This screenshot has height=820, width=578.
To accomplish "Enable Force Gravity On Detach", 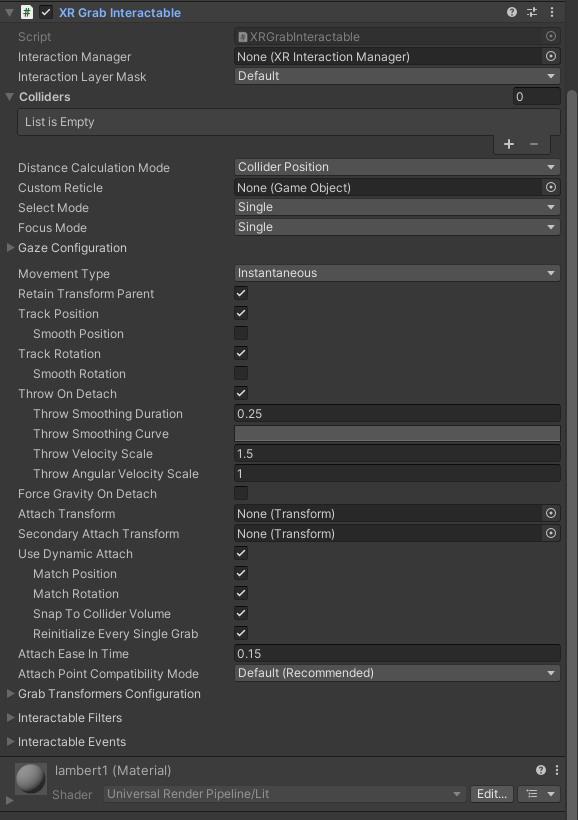I will coord(241,493).
